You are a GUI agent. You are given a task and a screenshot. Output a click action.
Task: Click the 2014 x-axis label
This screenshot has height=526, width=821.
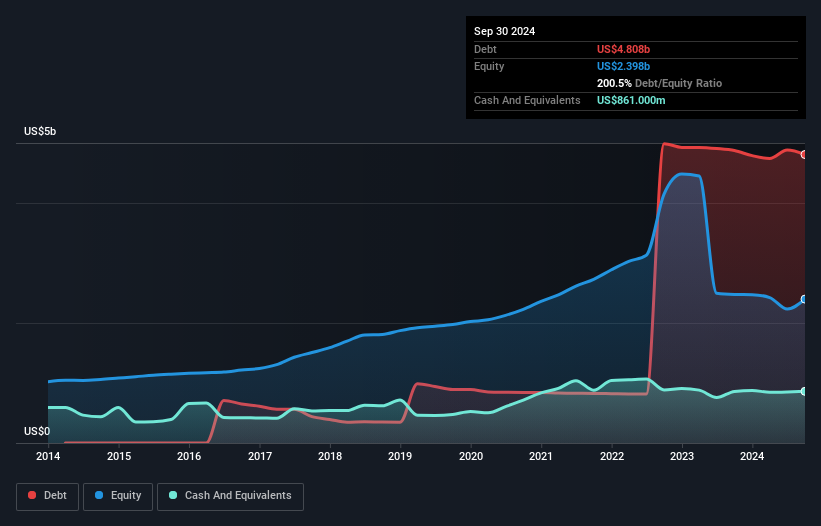48,456
